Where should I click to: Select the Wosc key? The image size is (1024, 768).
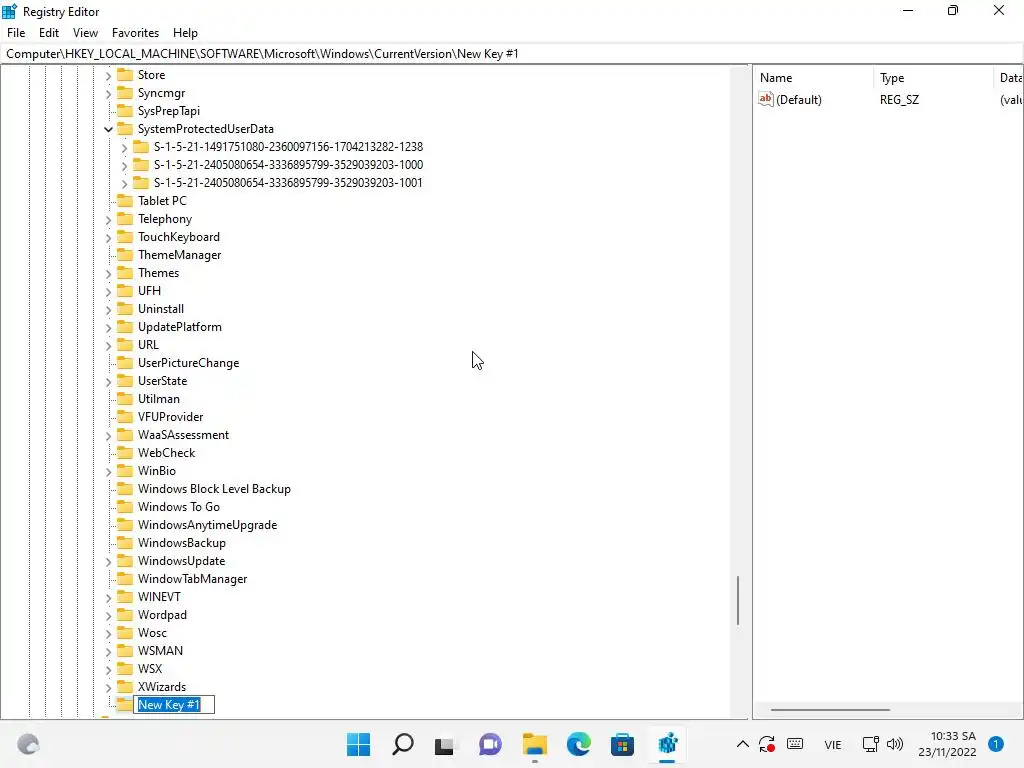[x=152, y=633]
